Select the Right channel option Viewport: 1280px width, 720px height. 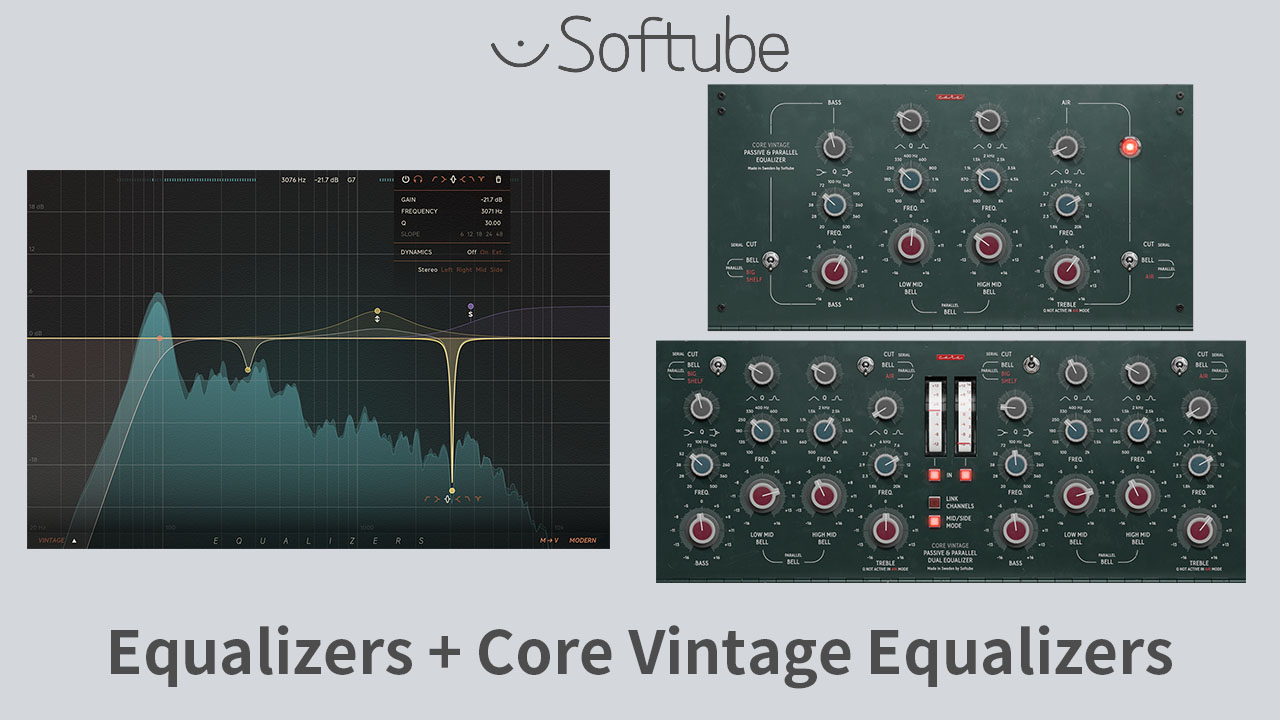pos(464,270)
